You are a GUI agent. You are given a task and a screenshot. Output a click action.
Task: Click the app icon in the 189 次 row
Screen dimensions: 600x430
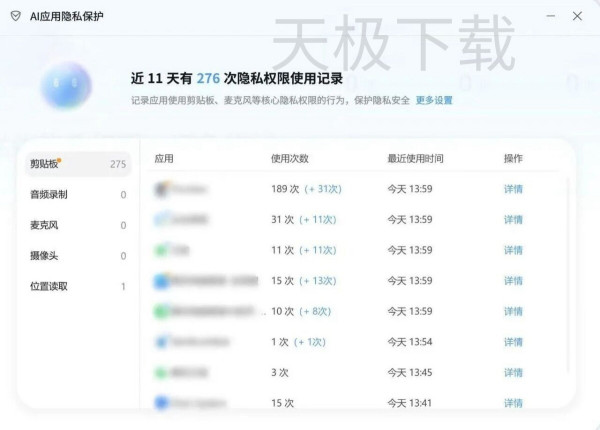161,188
